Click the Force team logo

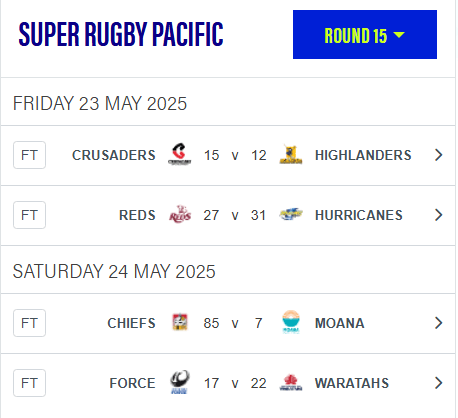(x=180, y=382)
